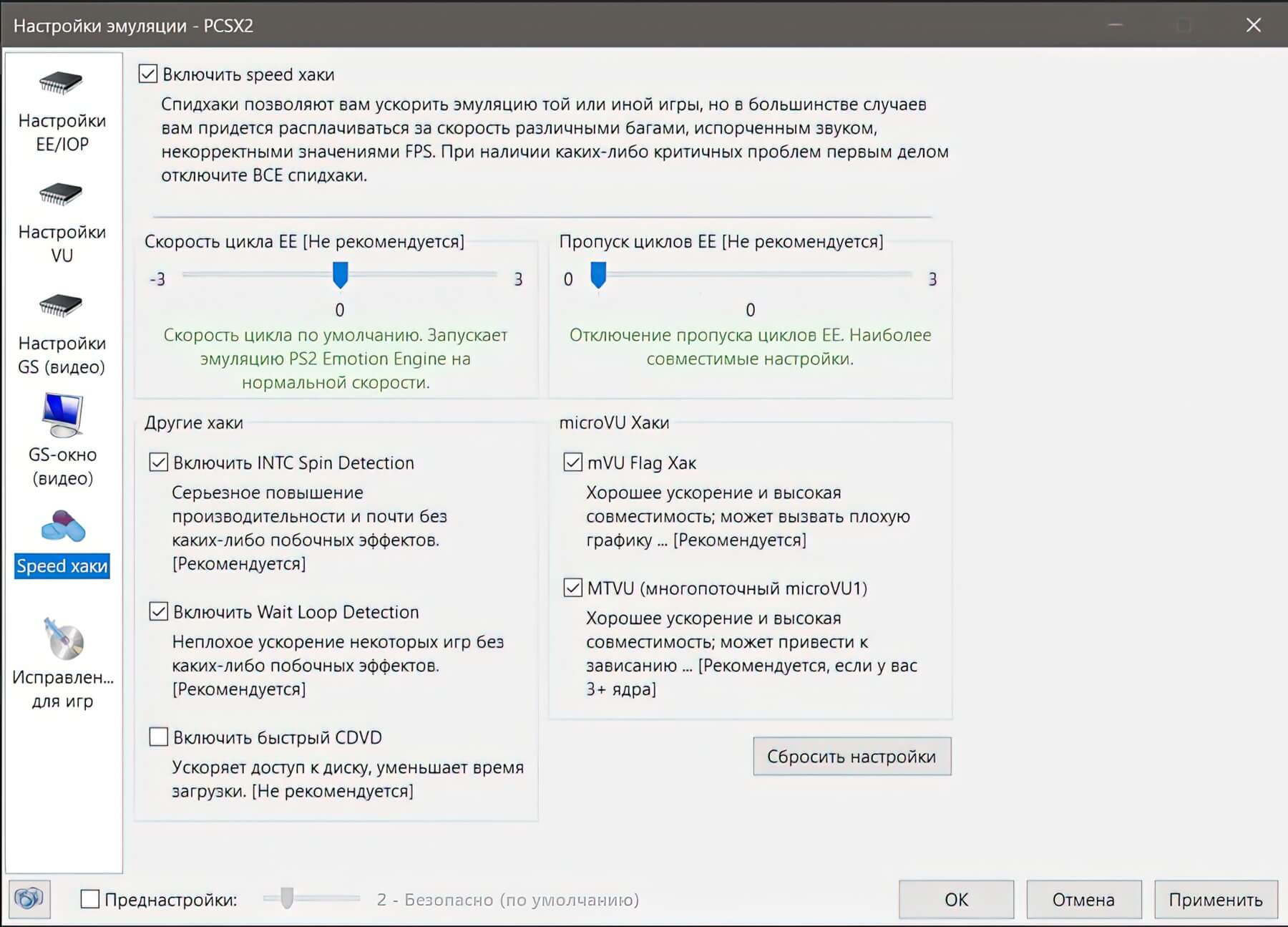Toggle the MTVU multithreaded microVU1 checkbox
The image size is (1288, 927).
pyautogui.click(x=572, y=588)
